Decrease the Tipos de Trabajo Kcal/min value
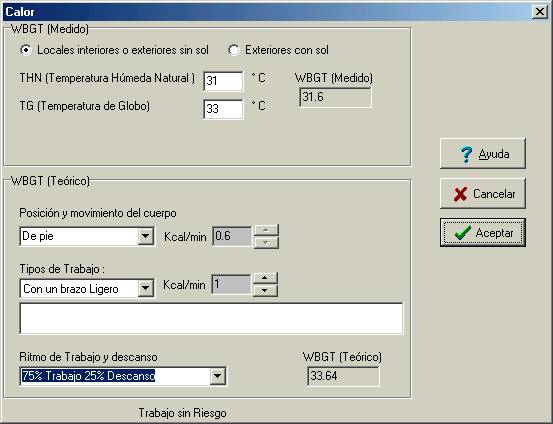The height and width of the screenshot is (424, 553). [x=265, y=290]
